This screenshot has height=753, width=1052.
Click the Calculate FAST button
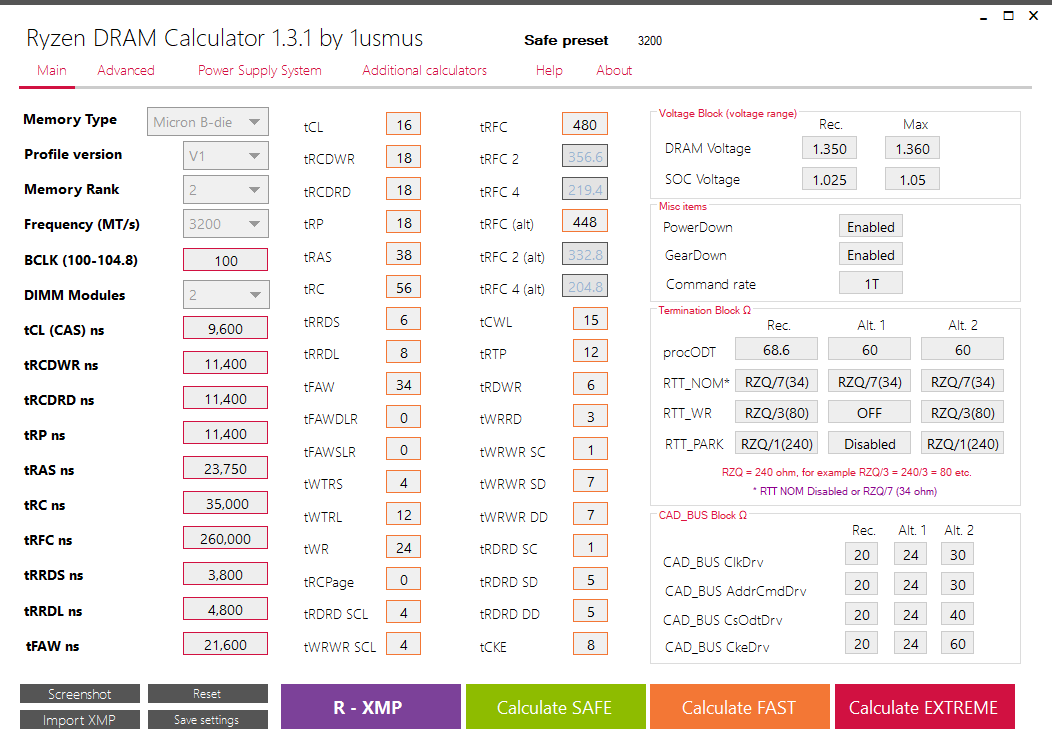pos(739,707)
